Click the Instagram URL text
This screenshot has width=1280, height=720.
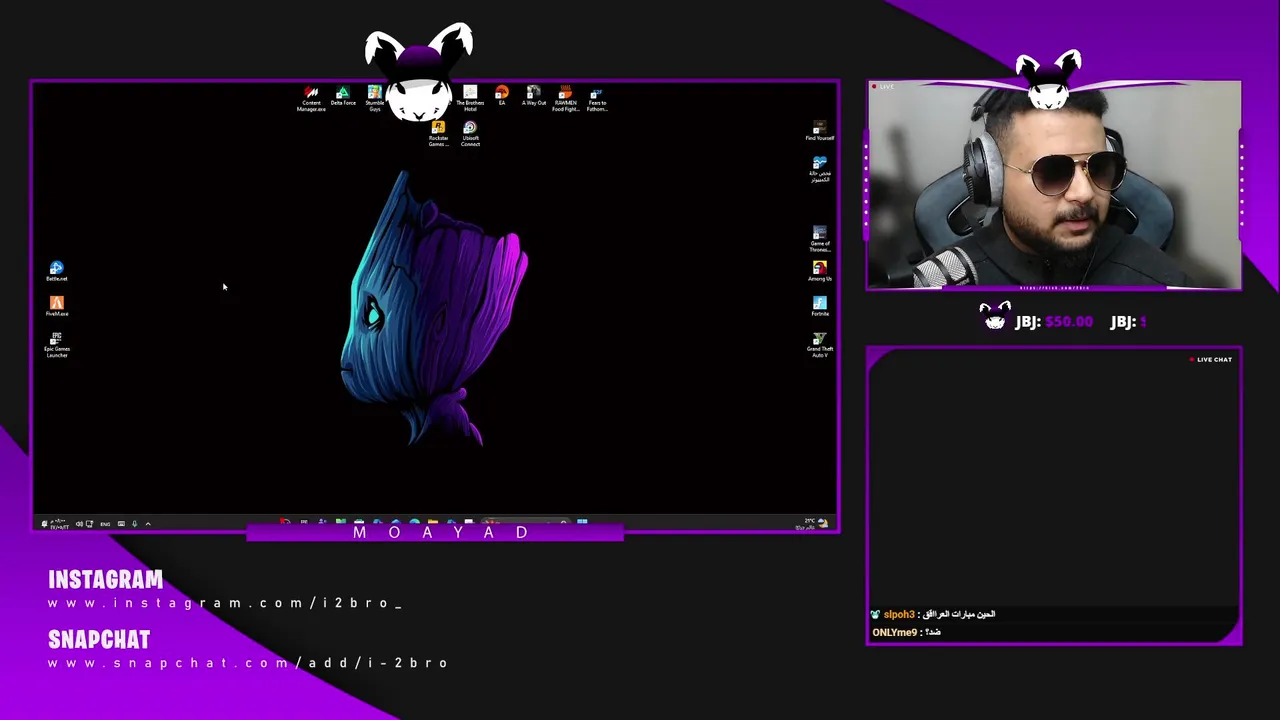click(225, 603)
